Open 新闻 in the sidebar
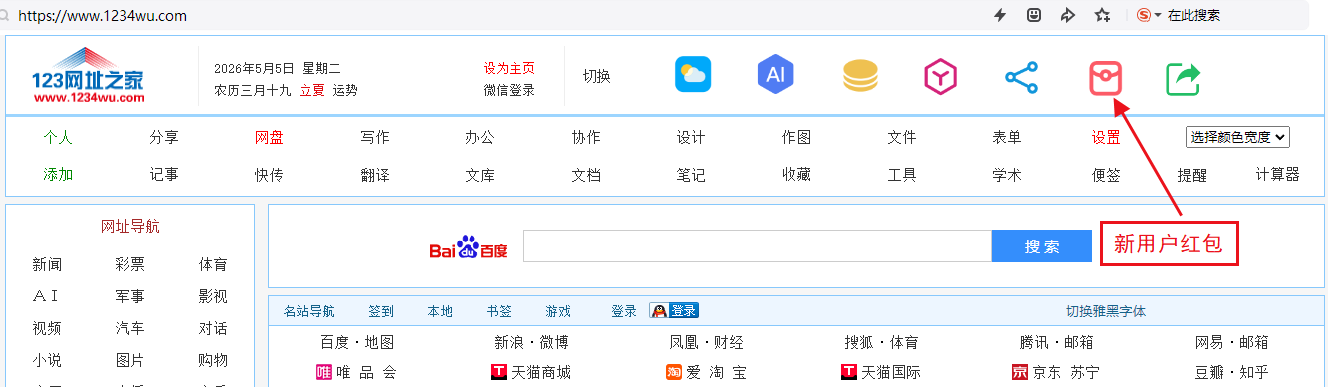This screenshot has width=1328, height=387. click(x=47, y=264)
